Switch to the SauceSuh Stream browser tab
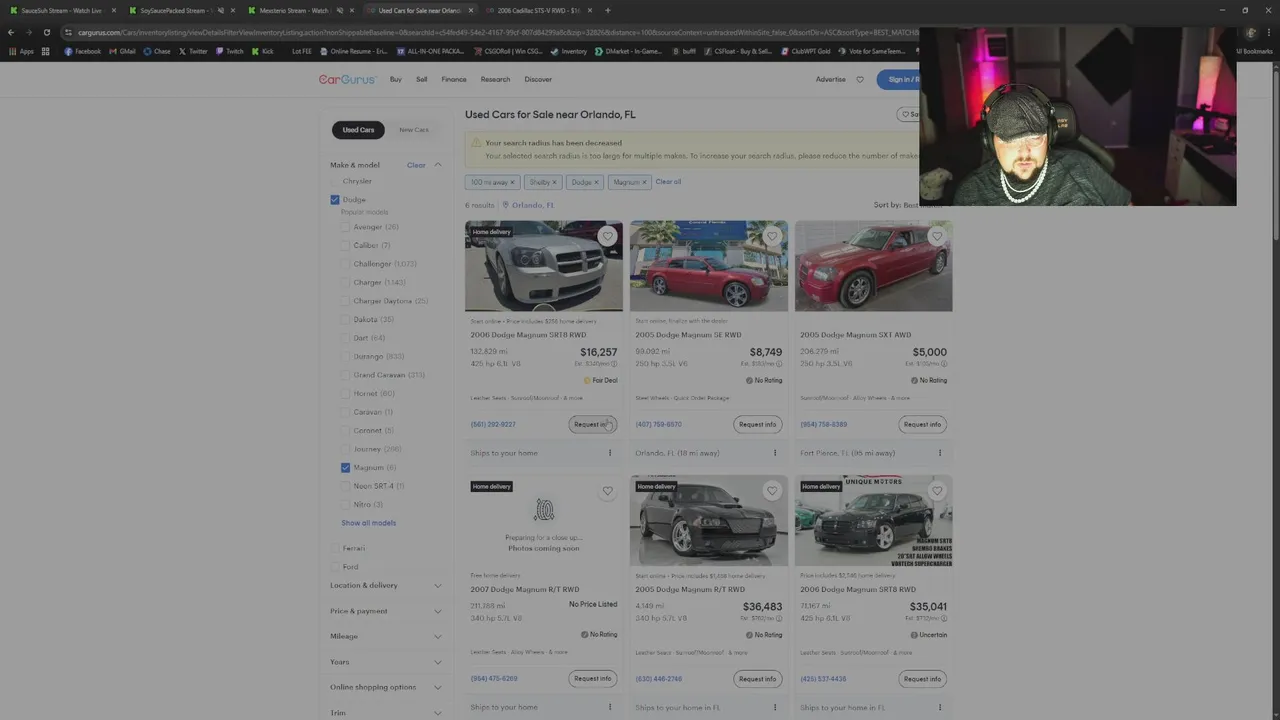Image resolution: width=1280 pixels, height=720 pixels. tap(62, 10)
